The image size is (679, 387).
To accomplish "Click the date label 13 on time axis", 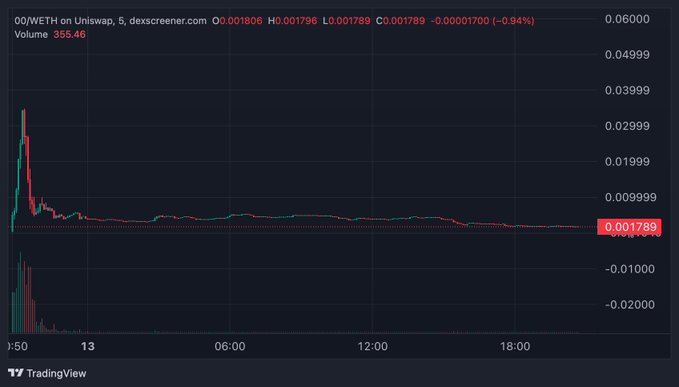I will pyautogui.click(x=87, y=346).
